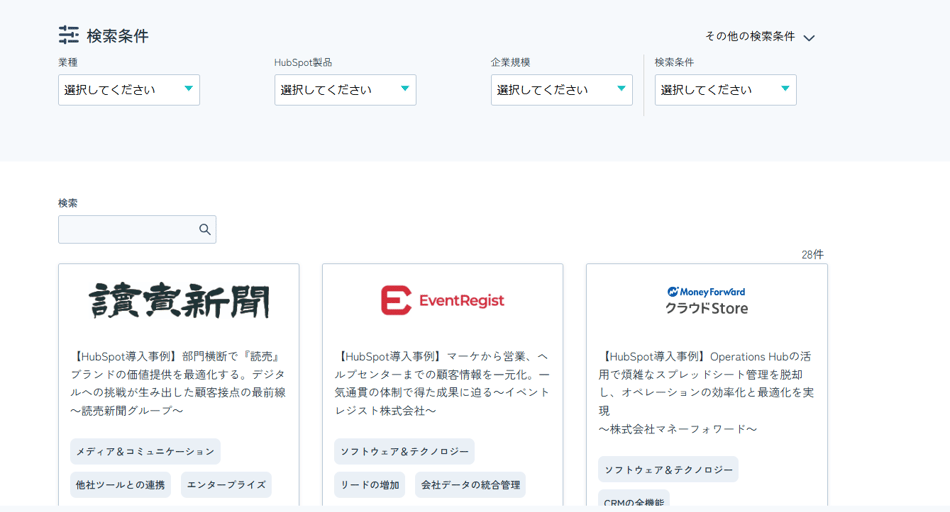Open the rightmost 検索条件 dropdown

tap(725, 90)
